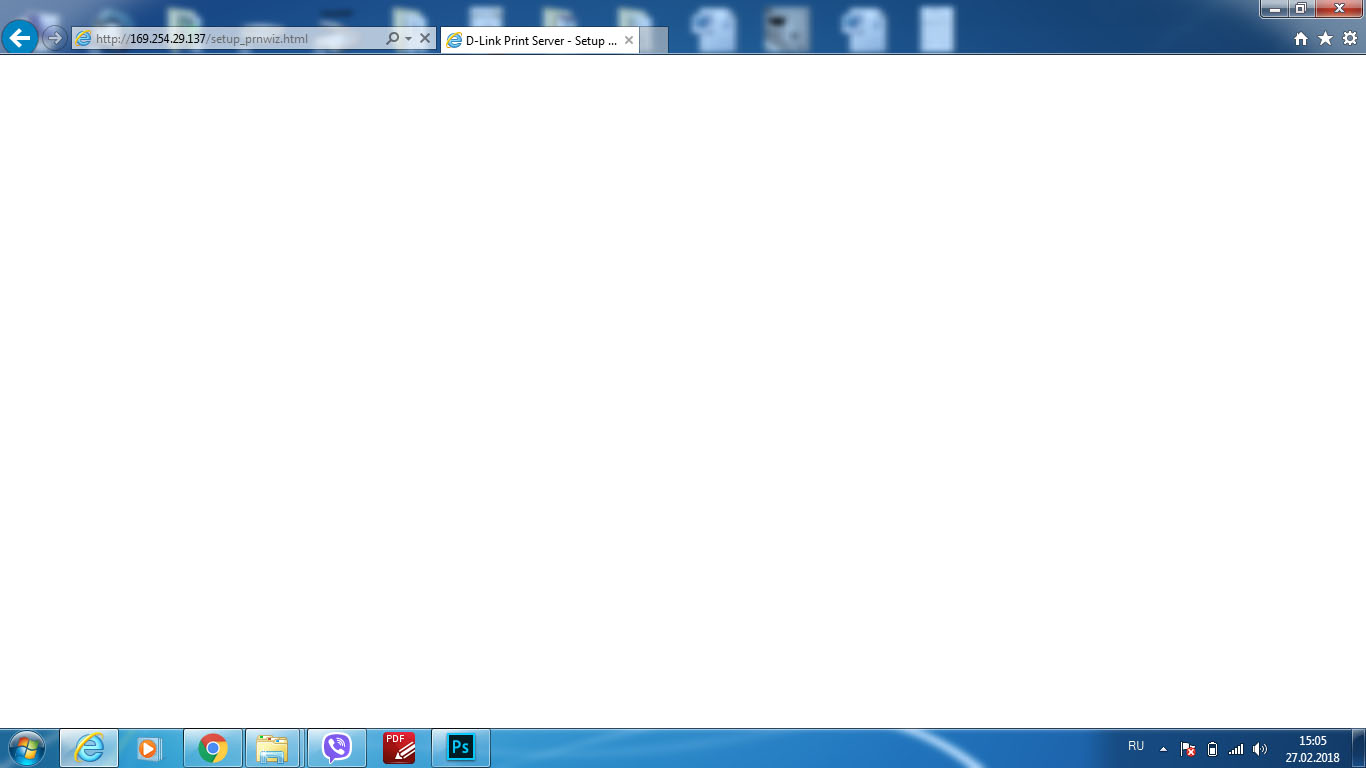Click the search magnifier in the address bar
The image size is (1366, 768).
392,38
